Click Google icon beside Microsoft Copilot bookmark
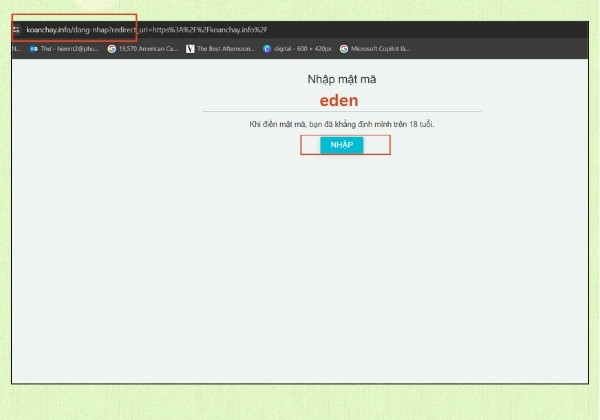Image resolution: width=600 pixels, height=420 pixels. tap(344, 49)
